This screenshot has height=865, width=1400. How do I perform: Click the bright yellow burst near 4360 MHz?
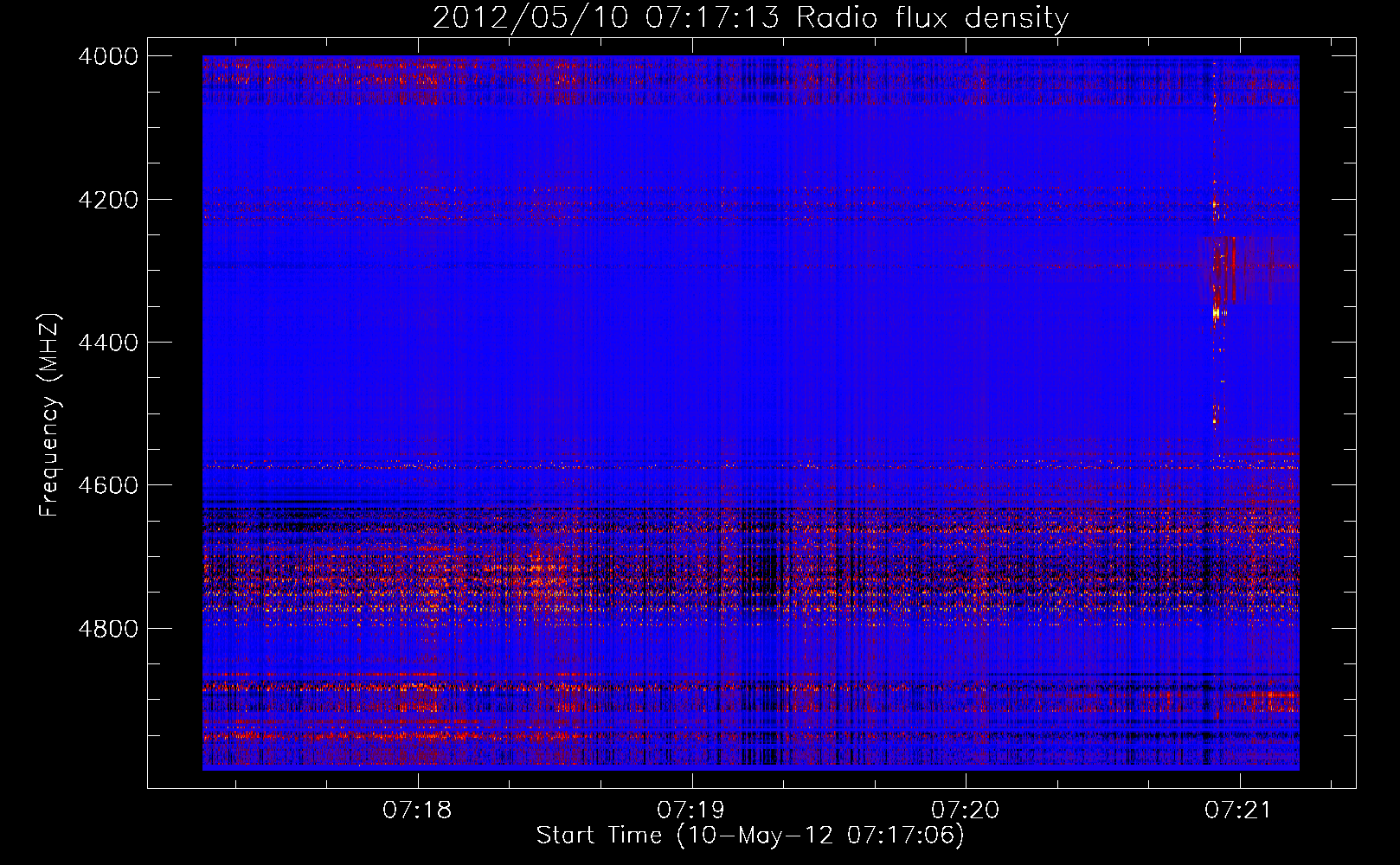pos(1216,311)
